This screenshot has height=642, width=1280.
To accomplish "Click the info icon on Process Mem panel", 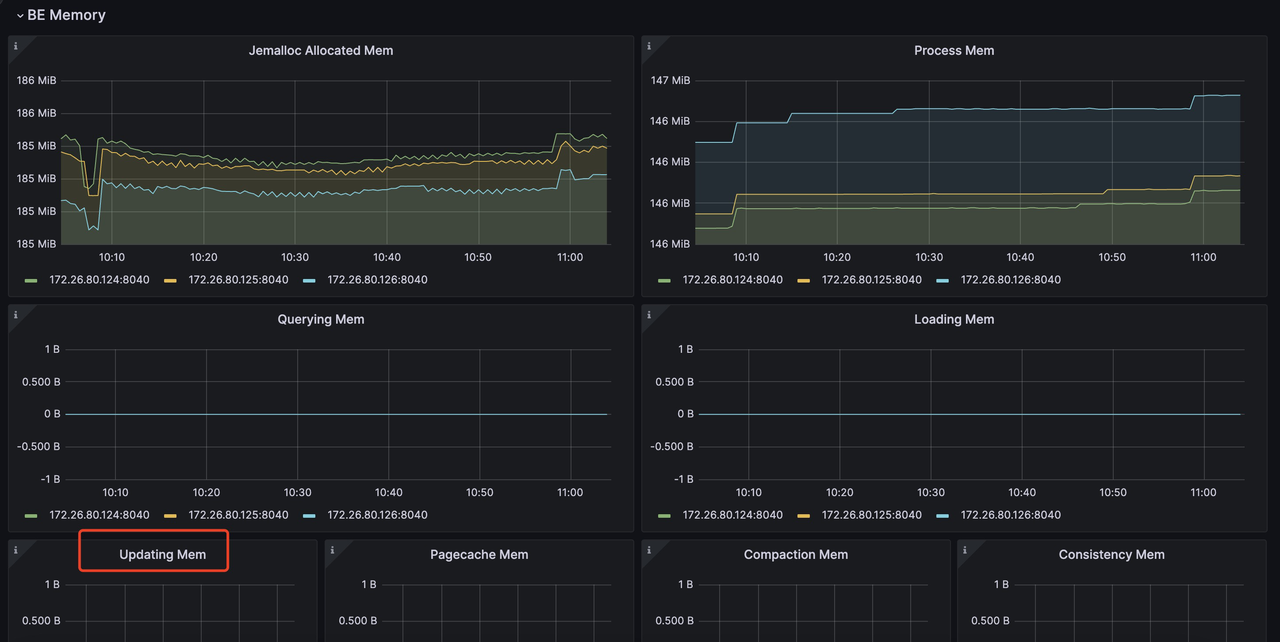I will (648, 45).
